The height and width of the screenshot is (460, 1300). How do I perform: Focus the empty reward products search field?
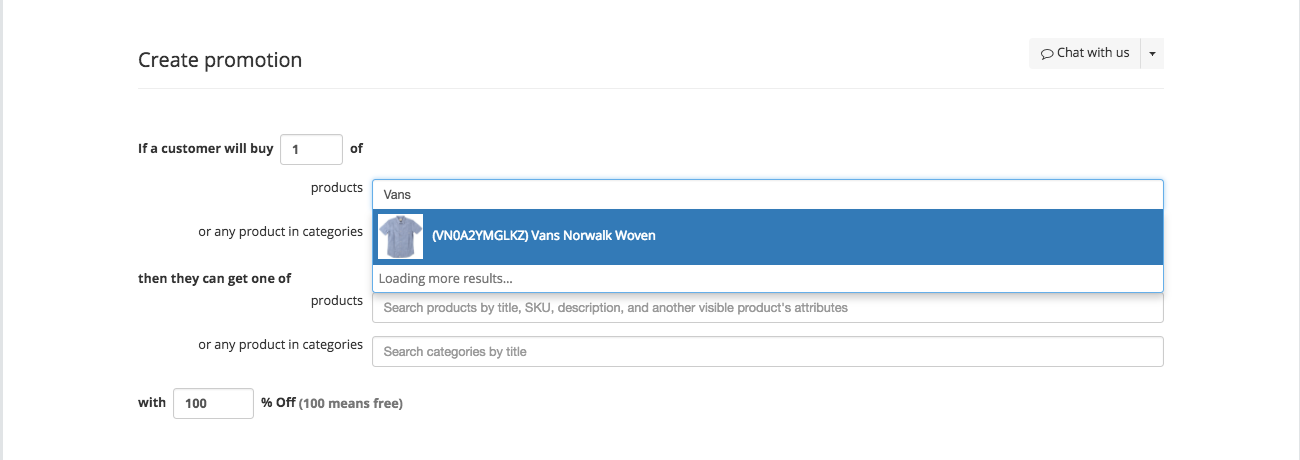point(768,308)
